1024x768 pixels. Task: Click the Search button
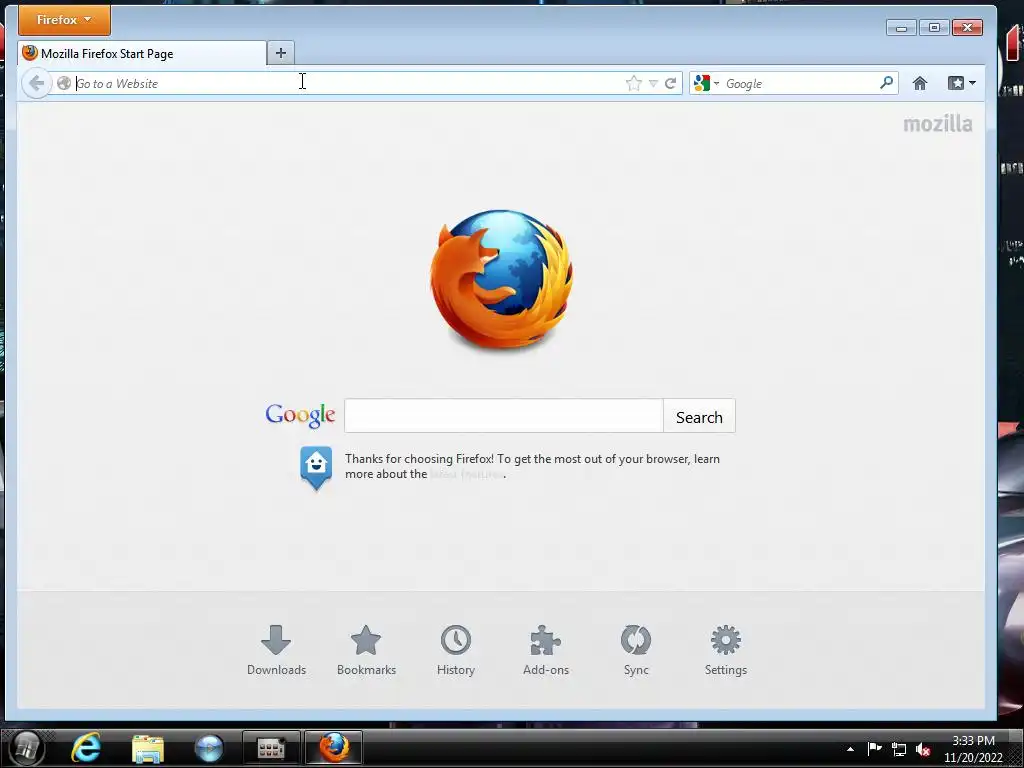tap(699, 417)
